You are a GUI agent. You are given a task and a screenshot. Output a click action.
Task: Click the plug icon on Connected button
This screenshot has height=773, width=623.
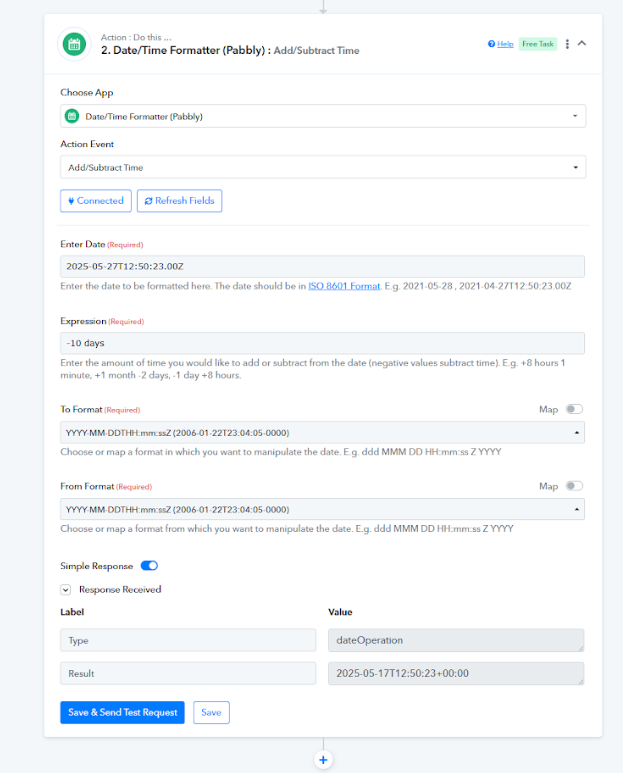71,201
